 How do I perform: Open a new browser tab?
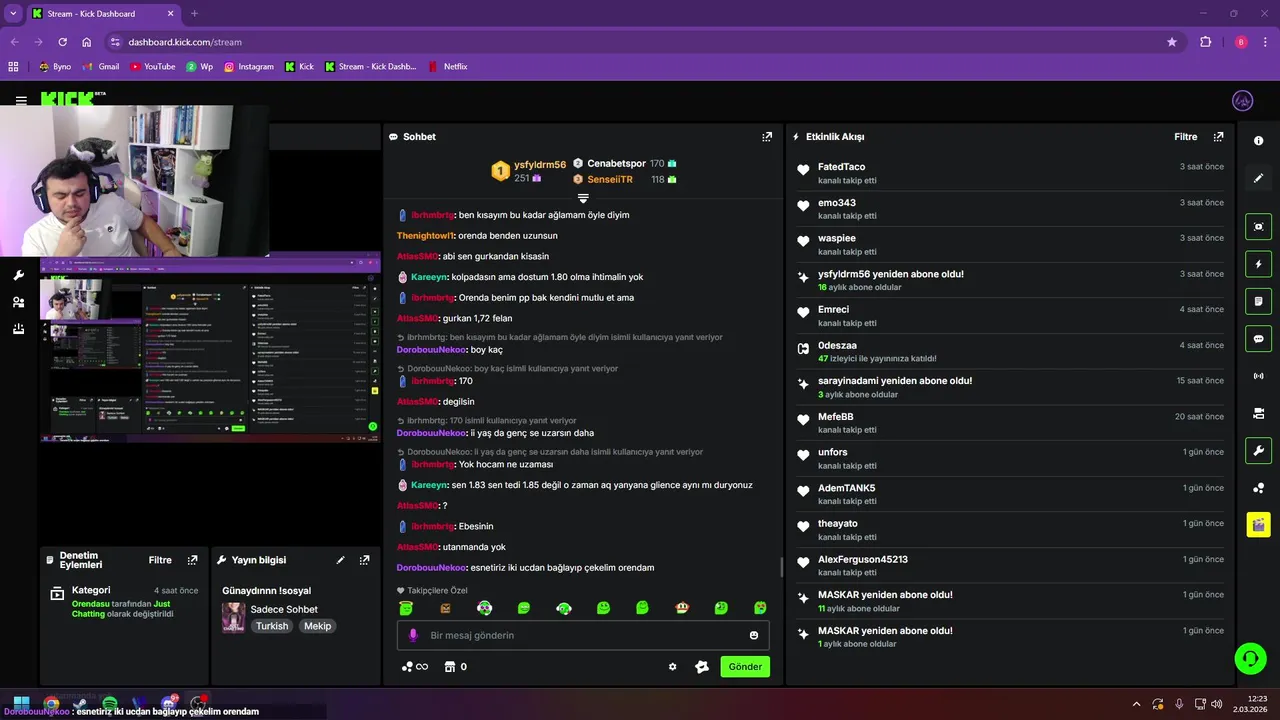(x=194, y=14)
